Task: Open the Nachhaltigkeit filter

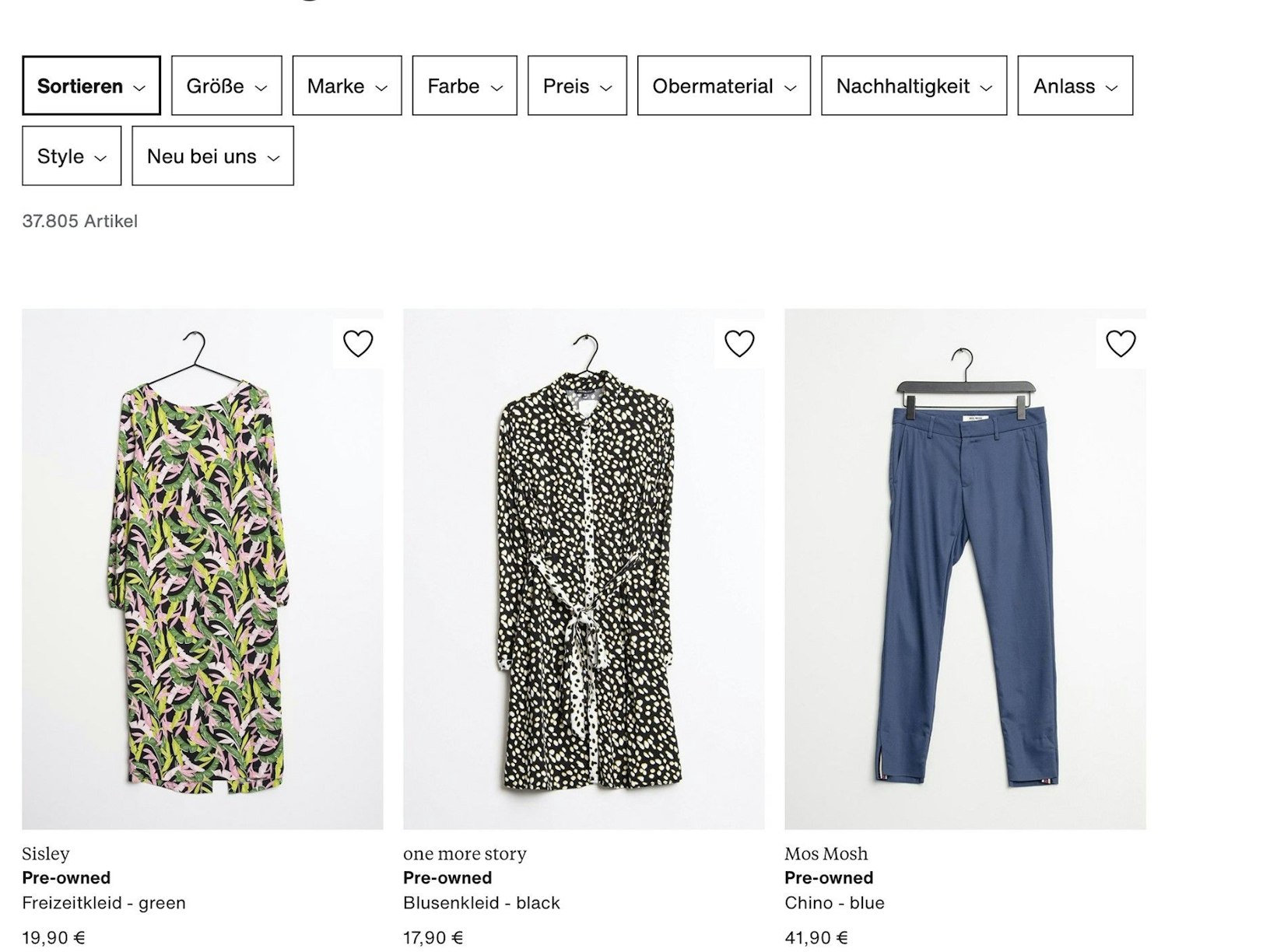Action: click(x=914, y=86)
